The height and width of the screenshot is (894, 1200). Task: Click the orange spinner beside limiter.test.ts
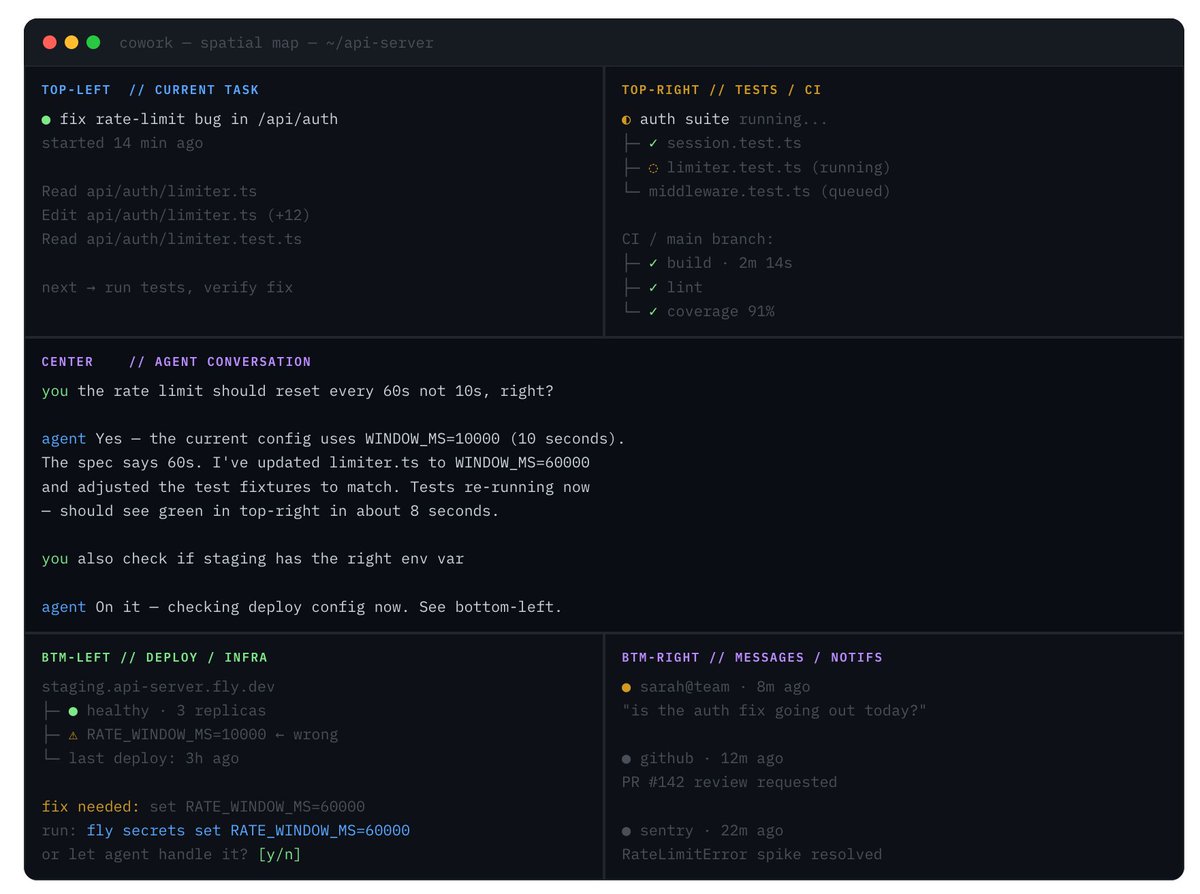pyautogui.click(x=653, y=168)
